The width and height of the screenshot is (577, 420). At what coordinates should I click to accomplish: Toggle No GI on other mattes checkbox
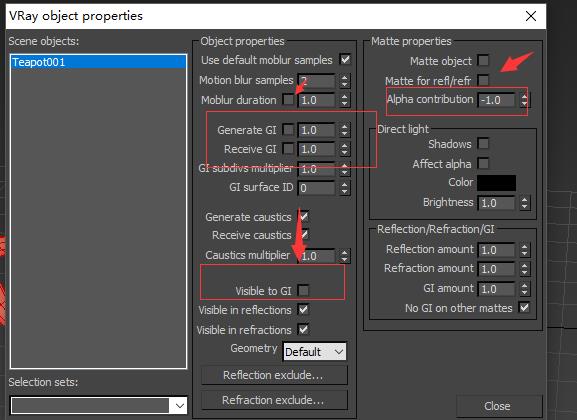524,307
